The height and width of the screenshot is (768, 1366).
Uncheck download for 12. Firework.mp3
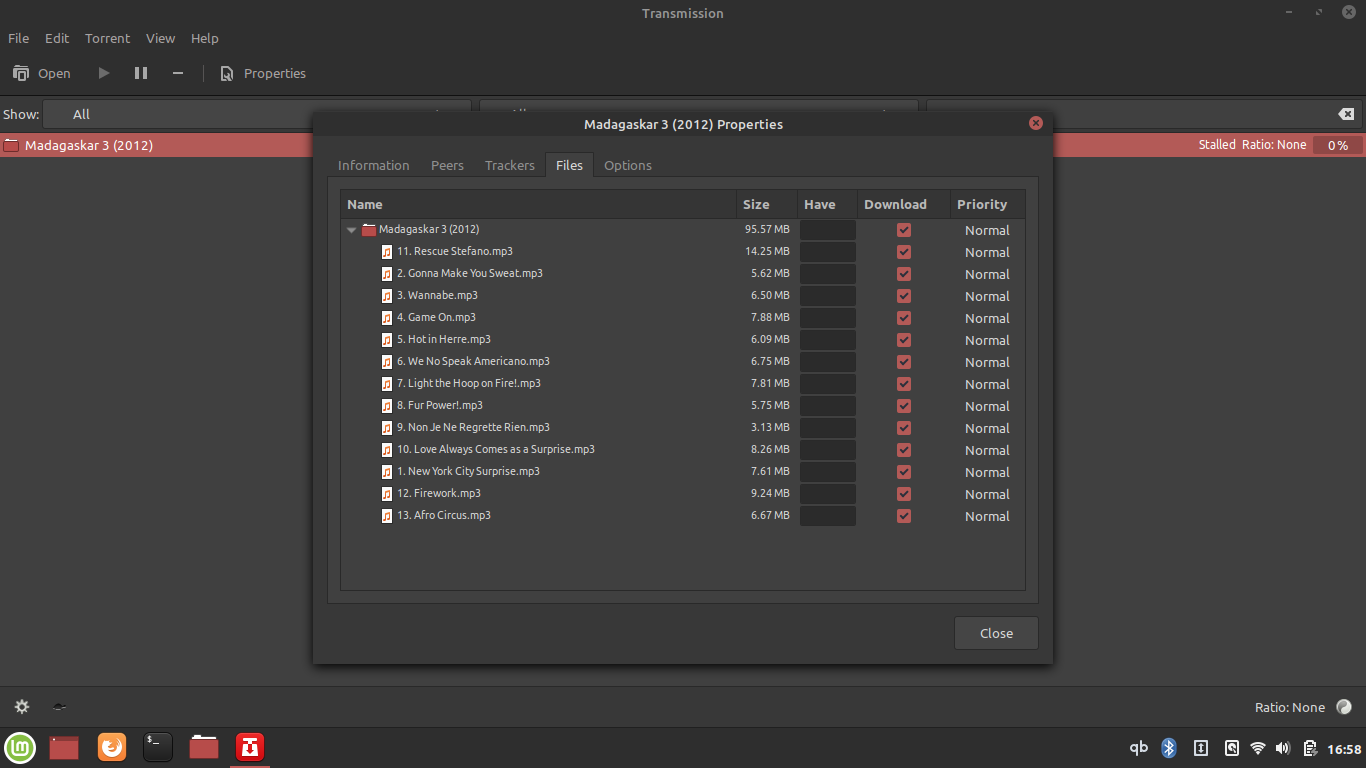tap(904, 494)
